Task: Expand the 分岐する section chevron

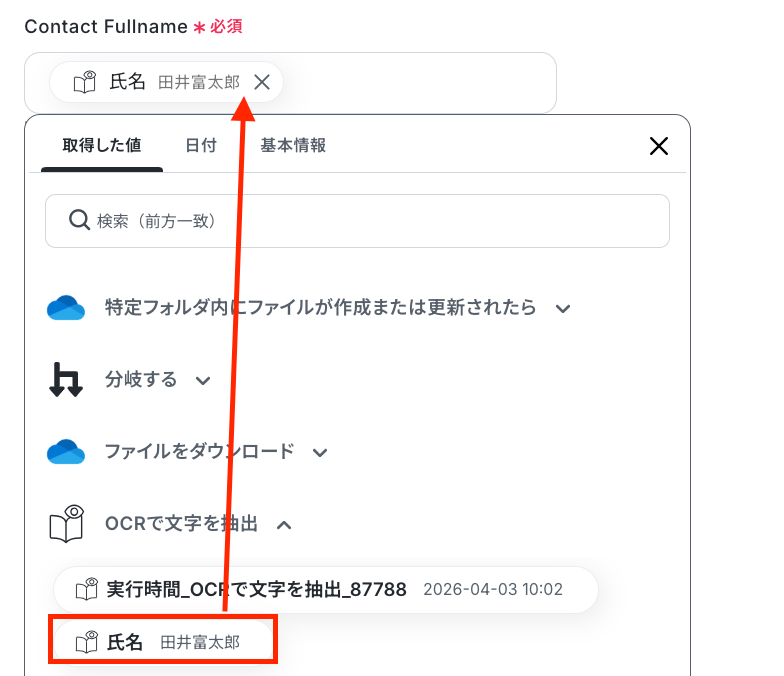Action: coord(203,381)
